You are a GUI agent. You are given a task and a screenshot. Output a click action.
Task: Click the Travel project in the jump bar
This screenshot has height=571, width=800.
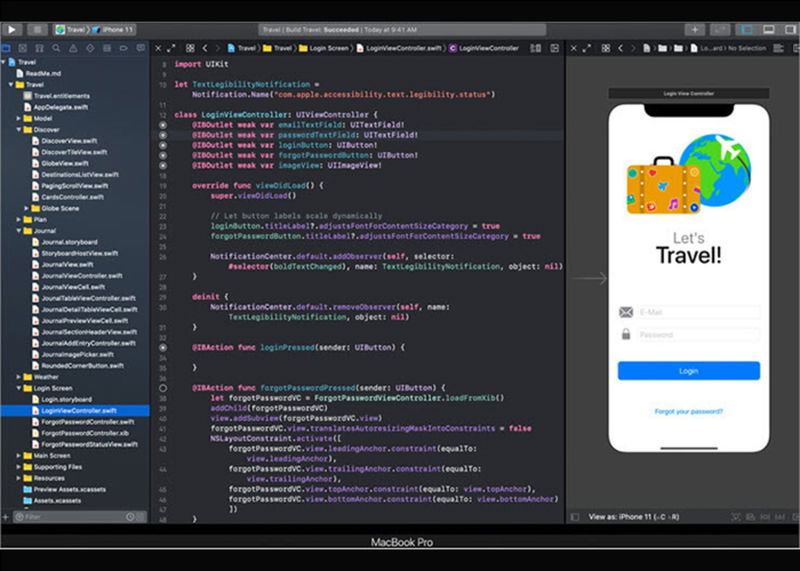241,48
